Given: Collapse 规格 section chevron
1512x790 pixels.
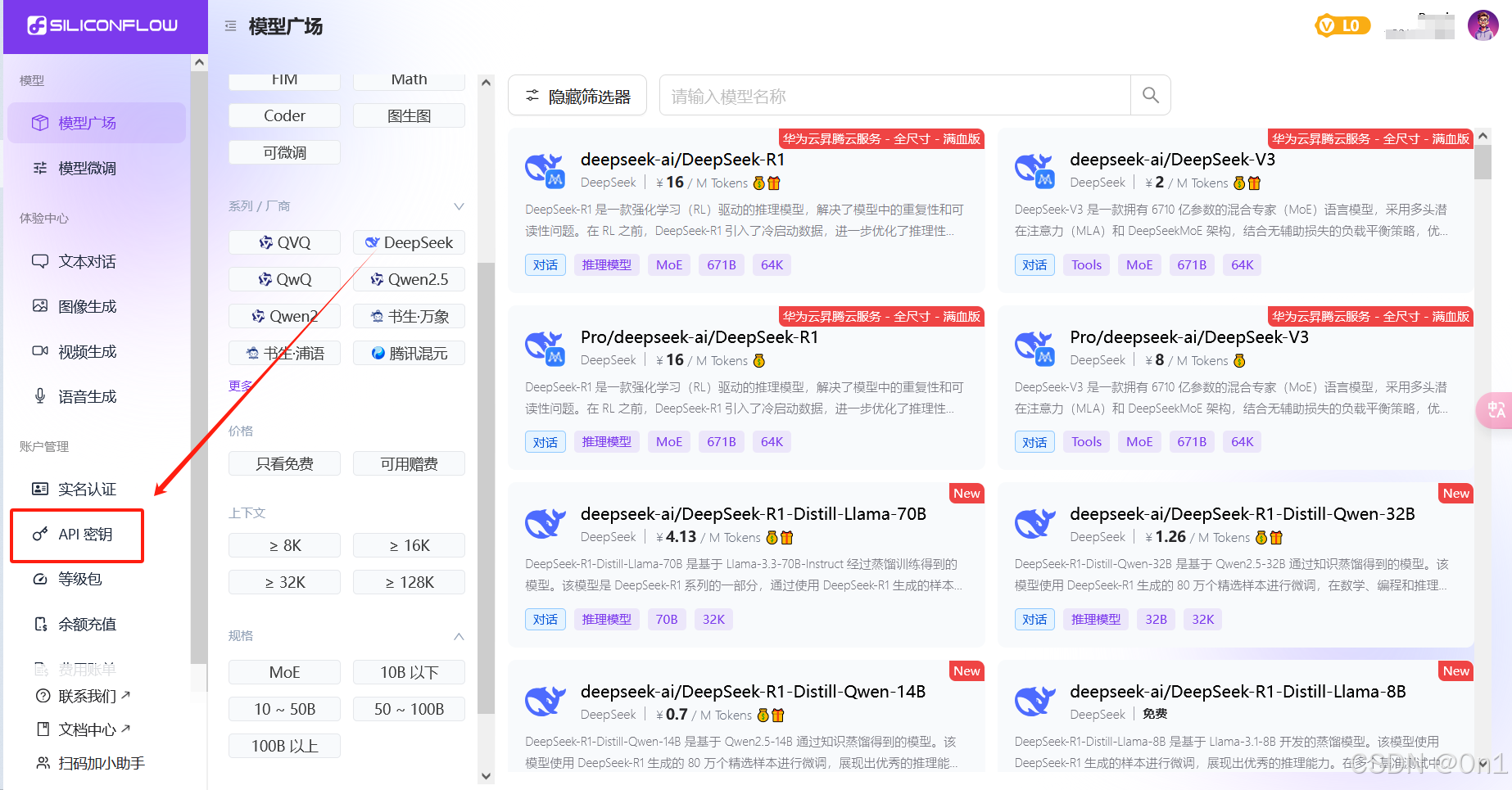Looking at the screenshot, I should 459,636.
